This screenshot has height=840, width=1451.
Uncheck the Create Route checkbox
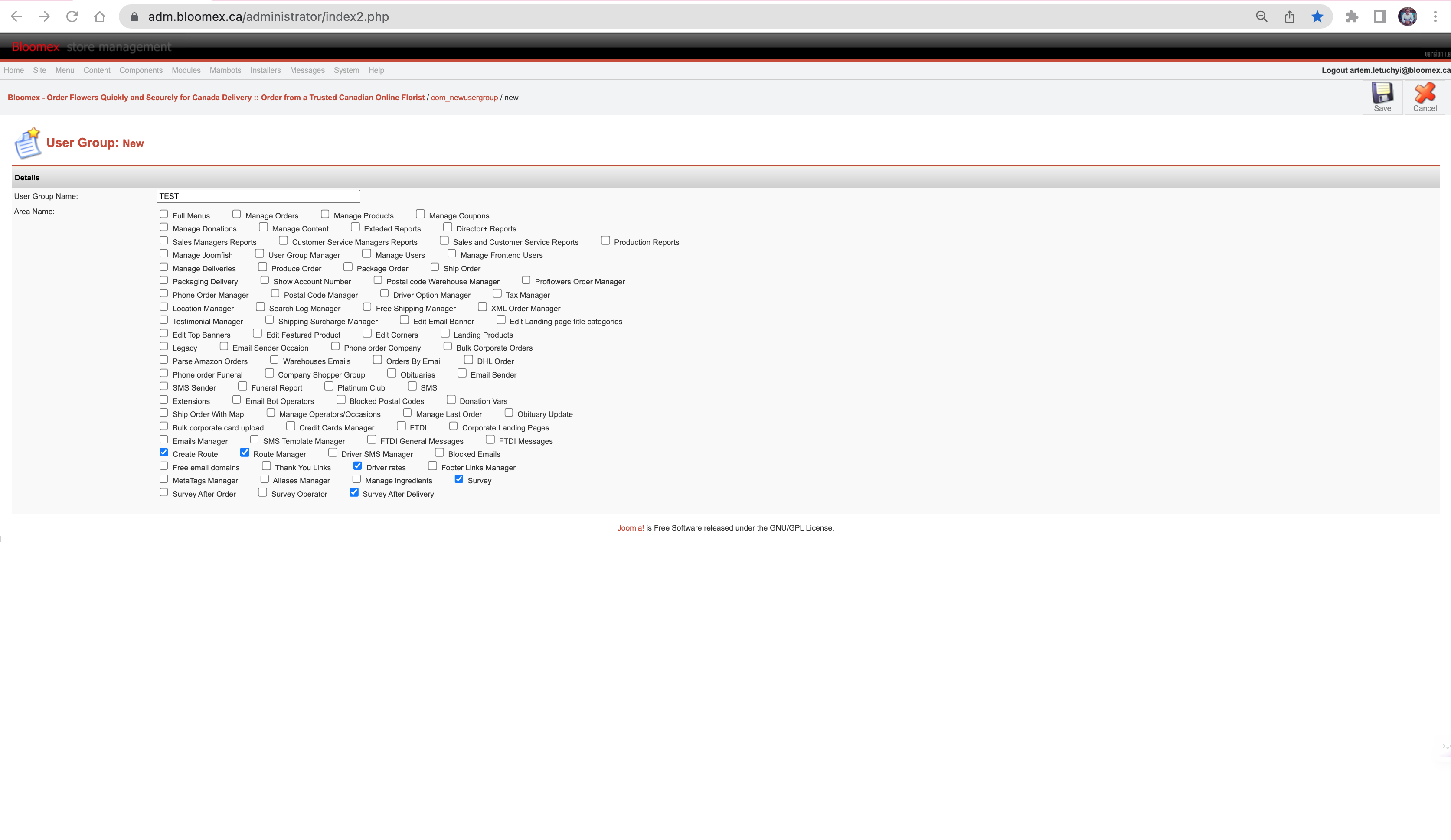(163, 452)
